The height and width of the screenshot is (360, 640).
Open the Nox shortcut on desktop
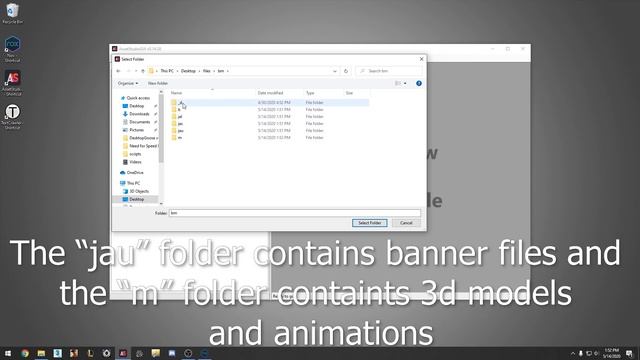point(12,49)
